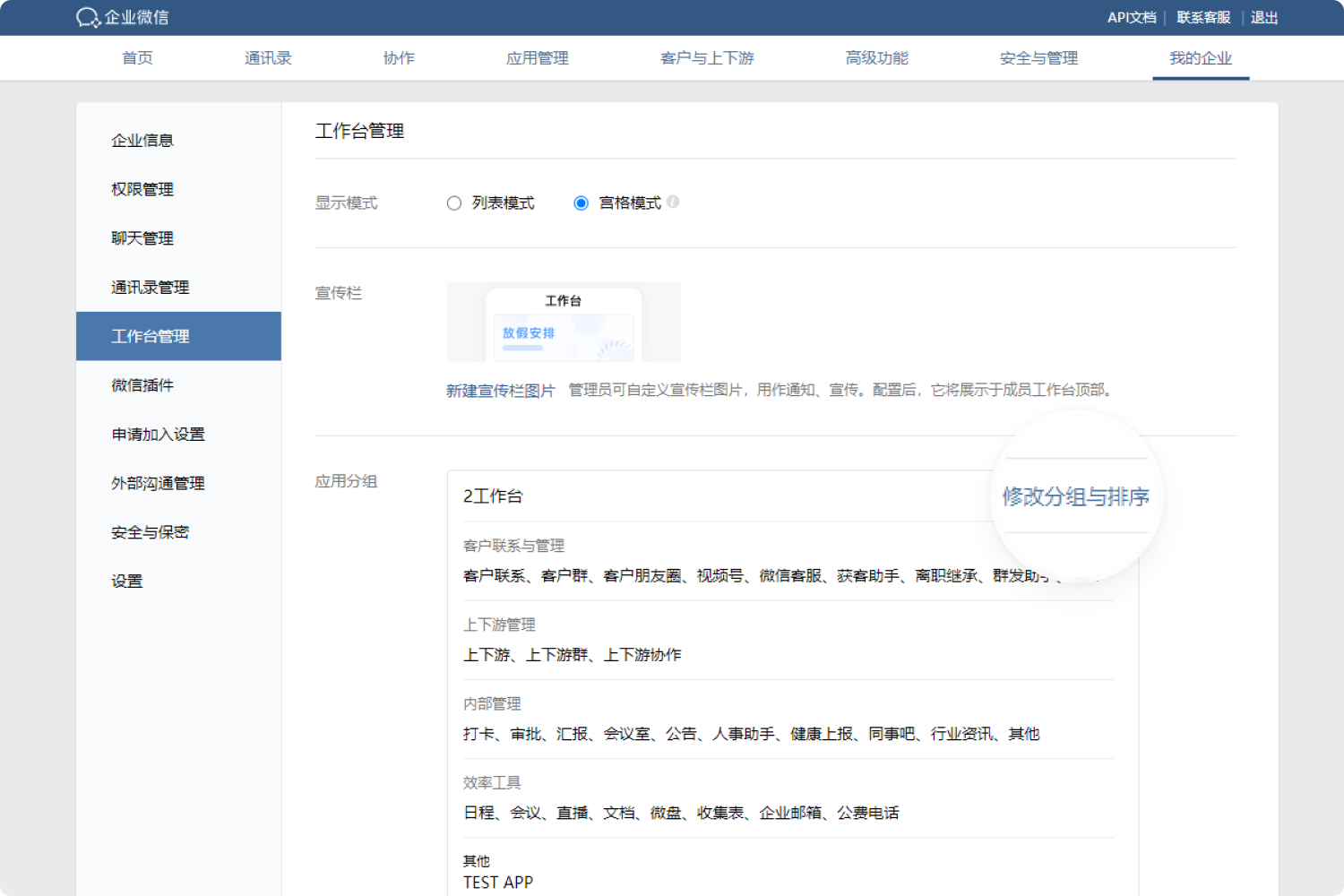Open 权限管理 from the sidebar
1344x896 pixels.
tap(142, 189)
